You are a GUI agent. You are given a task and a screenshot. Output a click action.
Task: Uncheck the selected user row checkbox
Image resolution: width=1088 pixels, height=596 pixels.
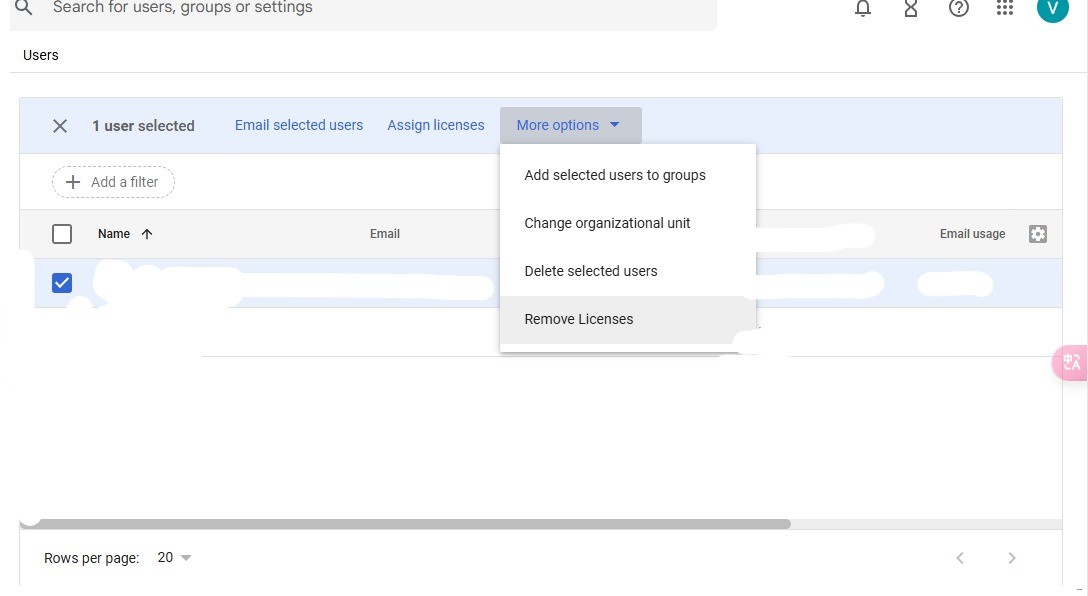click(62, 283)
